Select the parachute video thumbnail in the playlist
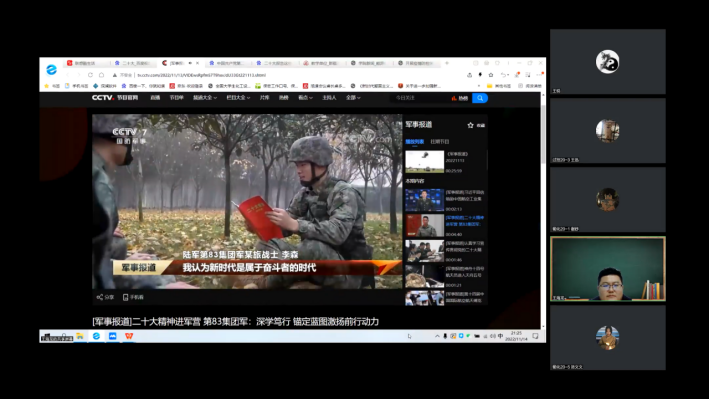709x399 pixels. coord(425,162)
